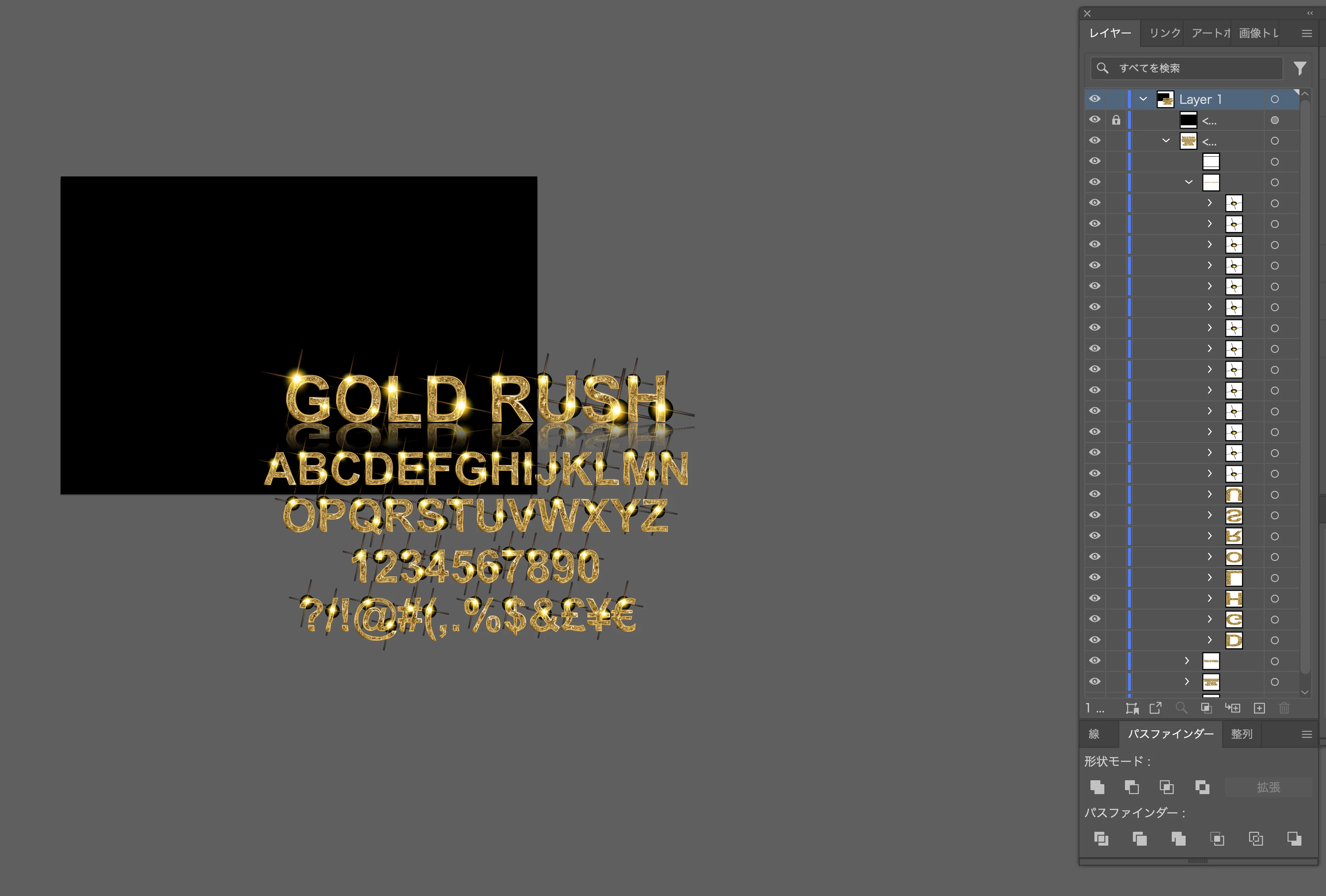Click the Minus Back pathfinder icon

coord(1294,839)
